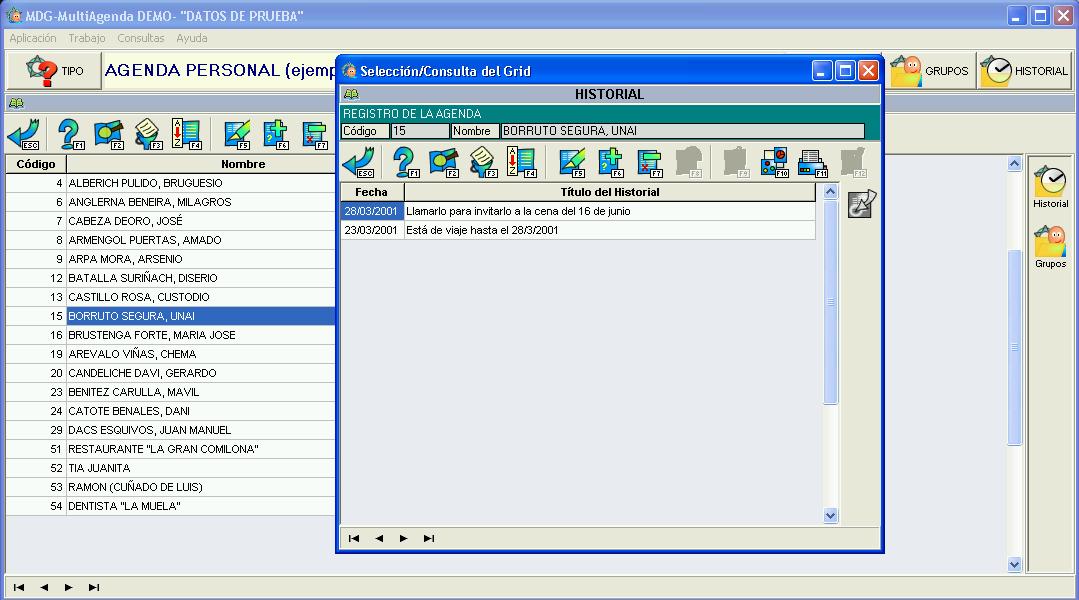1079x600 pixels.
Task: Edit the history entry with F5 icon
Action: click(572, 162)
